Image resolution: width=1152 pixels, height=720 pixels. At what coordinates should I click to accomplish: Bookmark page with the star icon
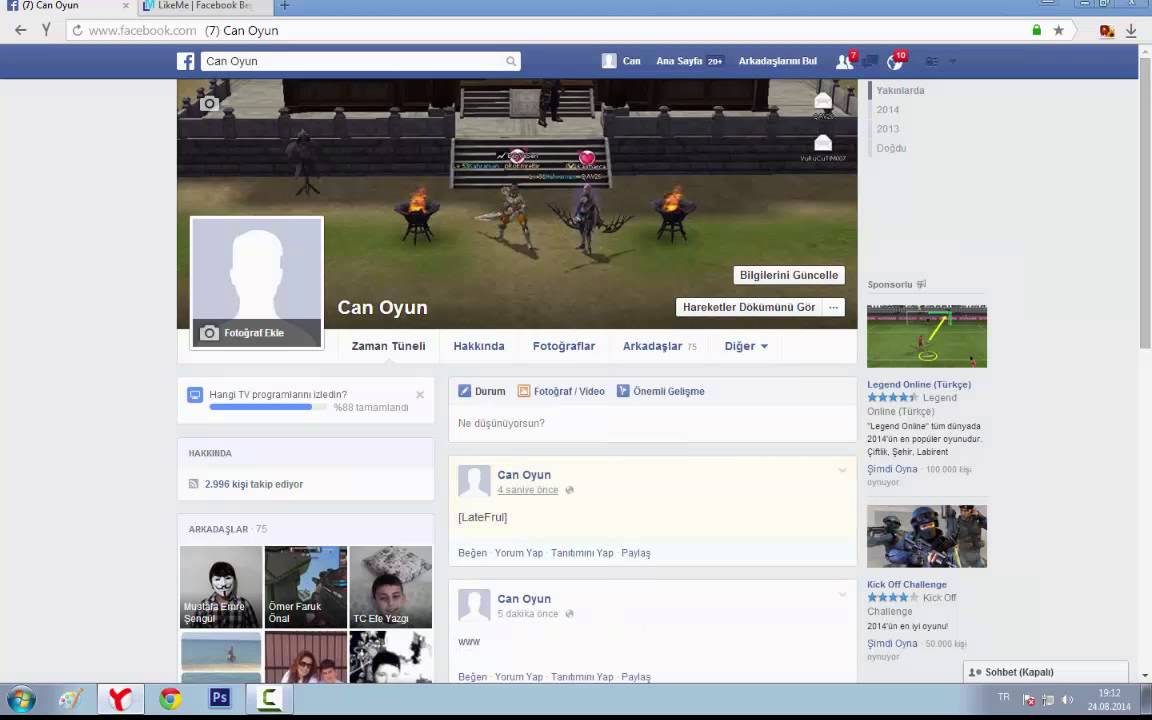tap(1058, 30)
